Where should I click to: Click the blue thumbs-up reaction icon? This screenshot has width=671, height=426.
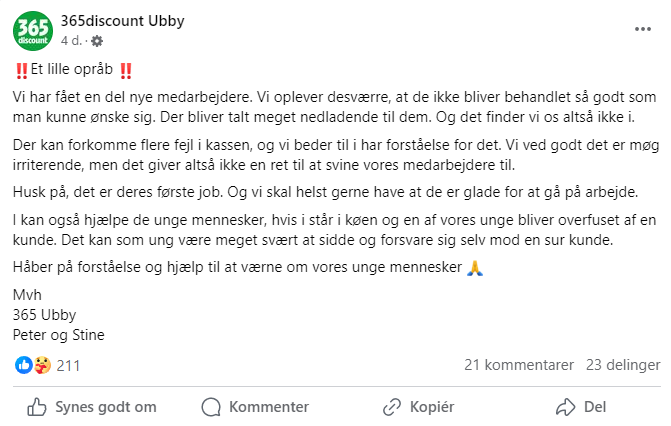click(x=24, y=366)
